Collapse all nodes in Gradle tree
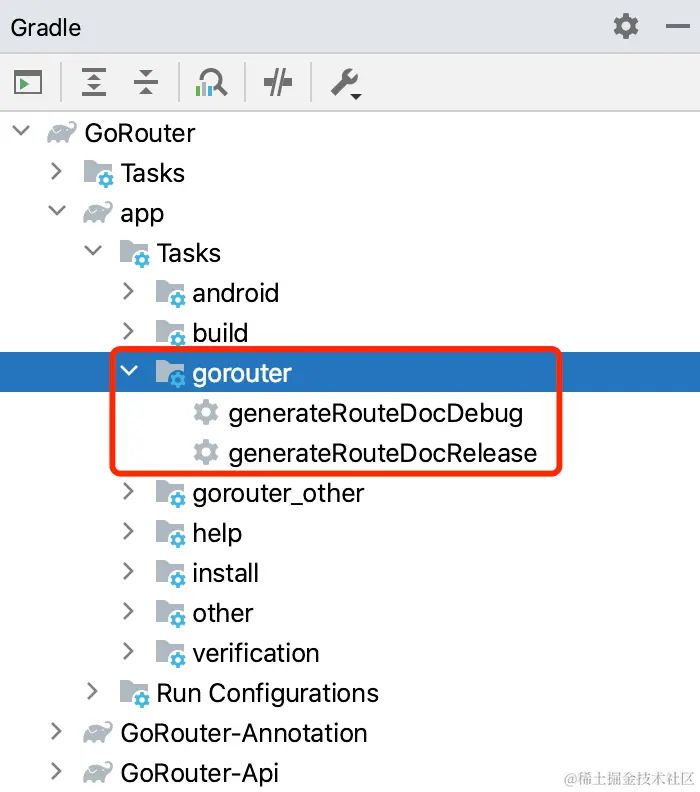 (x=146, y=82)
